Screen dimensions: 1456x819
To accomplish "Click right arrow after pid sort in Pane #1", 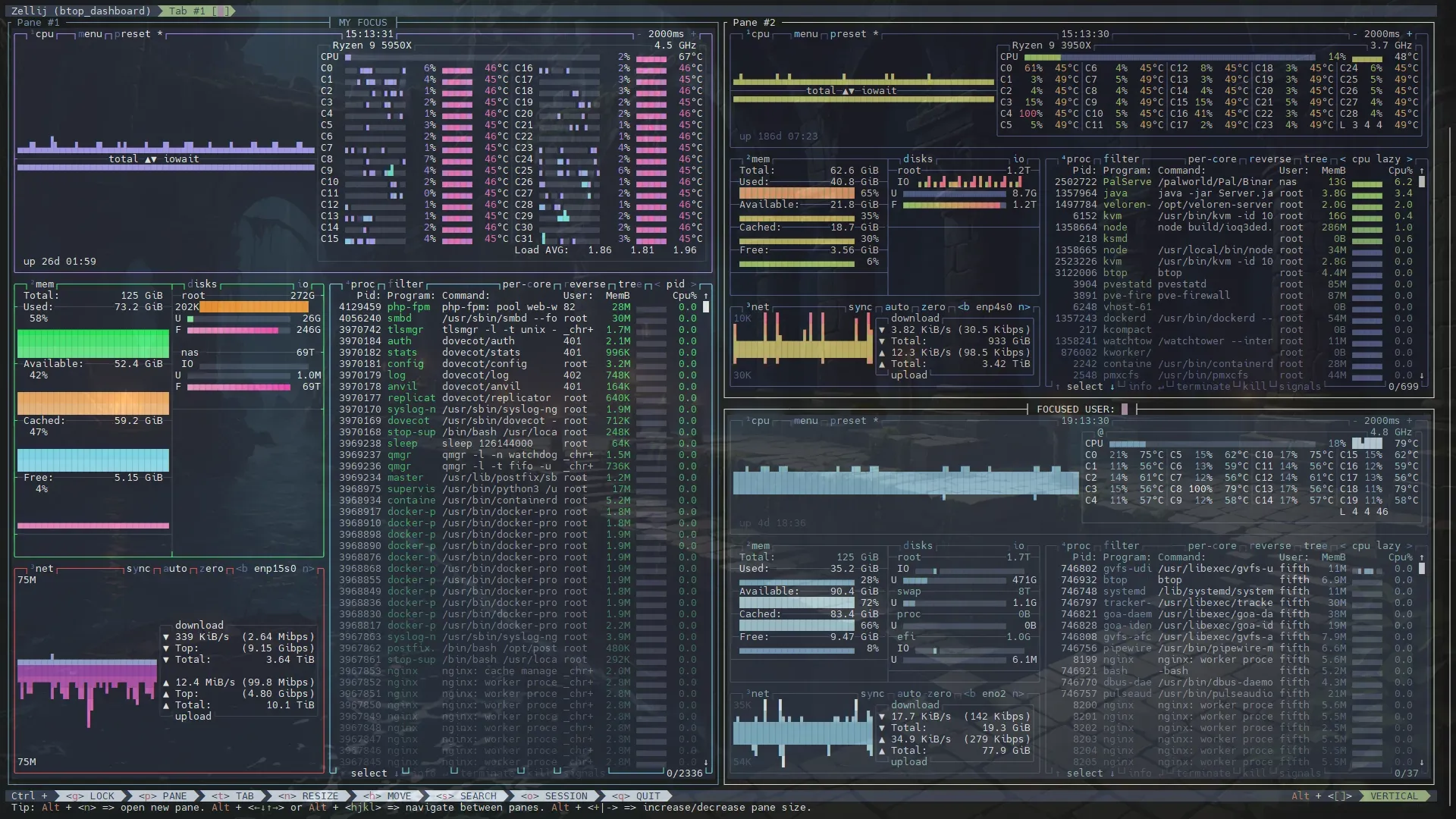I will point(693,284).
